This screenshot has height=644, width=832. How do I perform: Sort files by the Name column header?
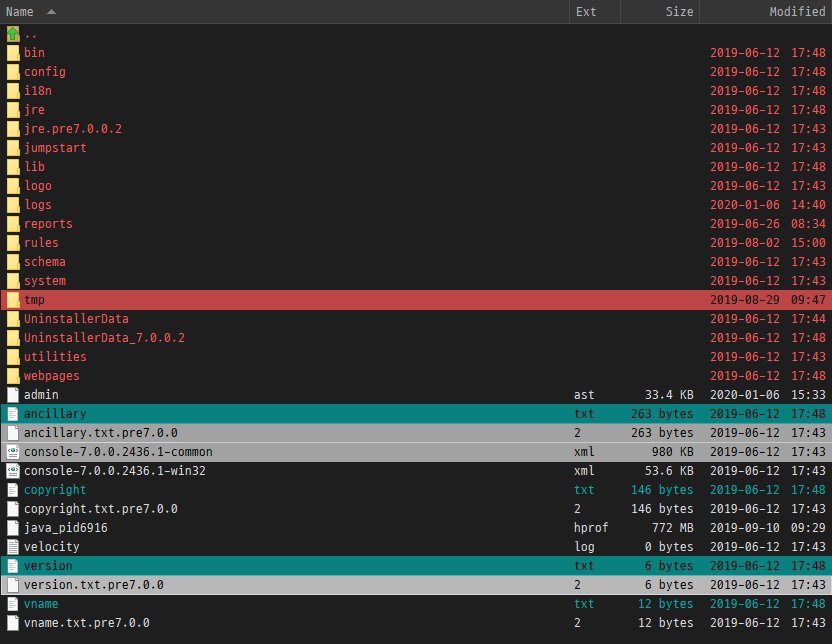[x=20, y=12]
